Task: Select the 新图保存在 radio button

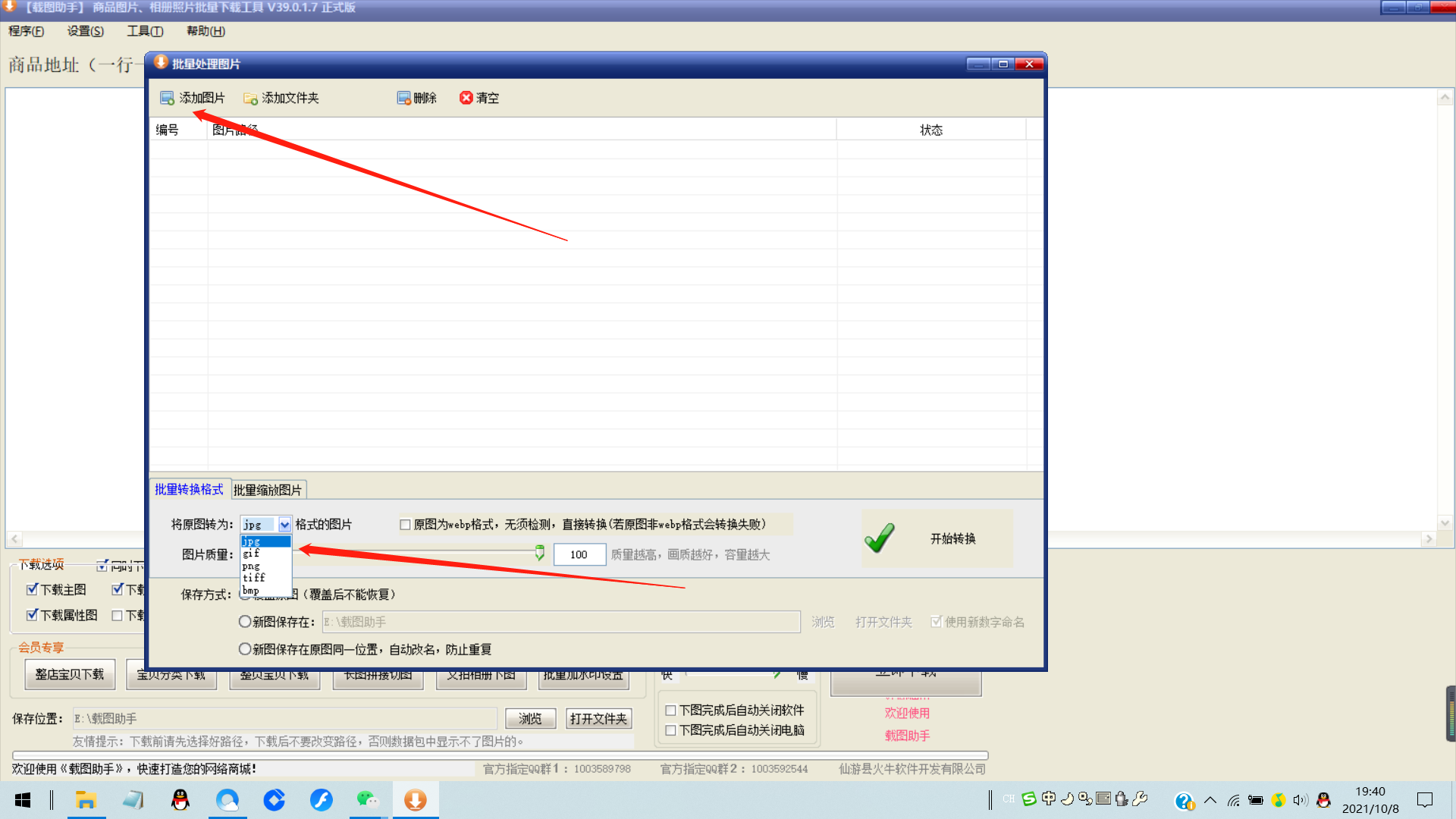Action: click(x=244, y=622)
